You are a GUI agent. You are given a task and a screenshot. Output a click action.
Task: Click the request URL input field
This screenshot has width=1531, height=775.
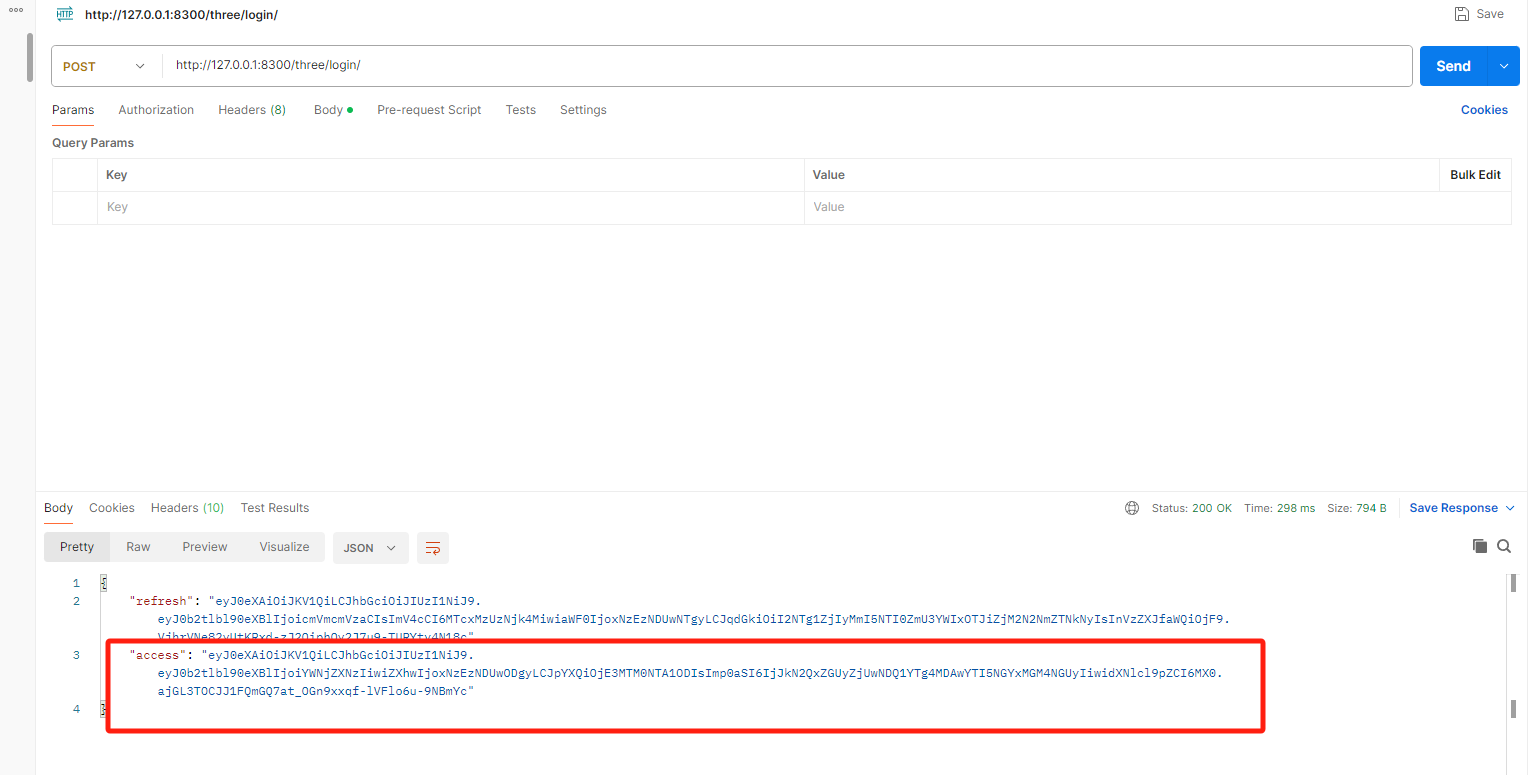[787, 66]
